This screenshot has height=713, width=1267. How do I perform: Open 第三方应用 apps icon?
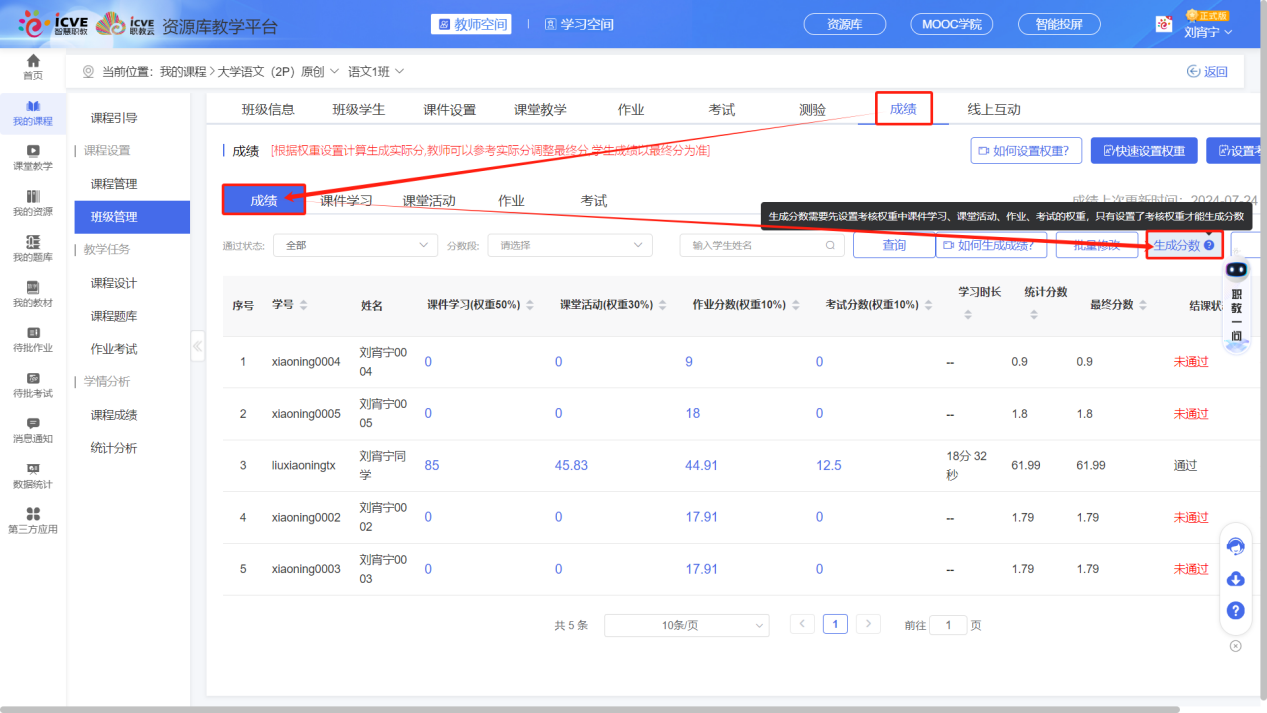click(33, 514)
